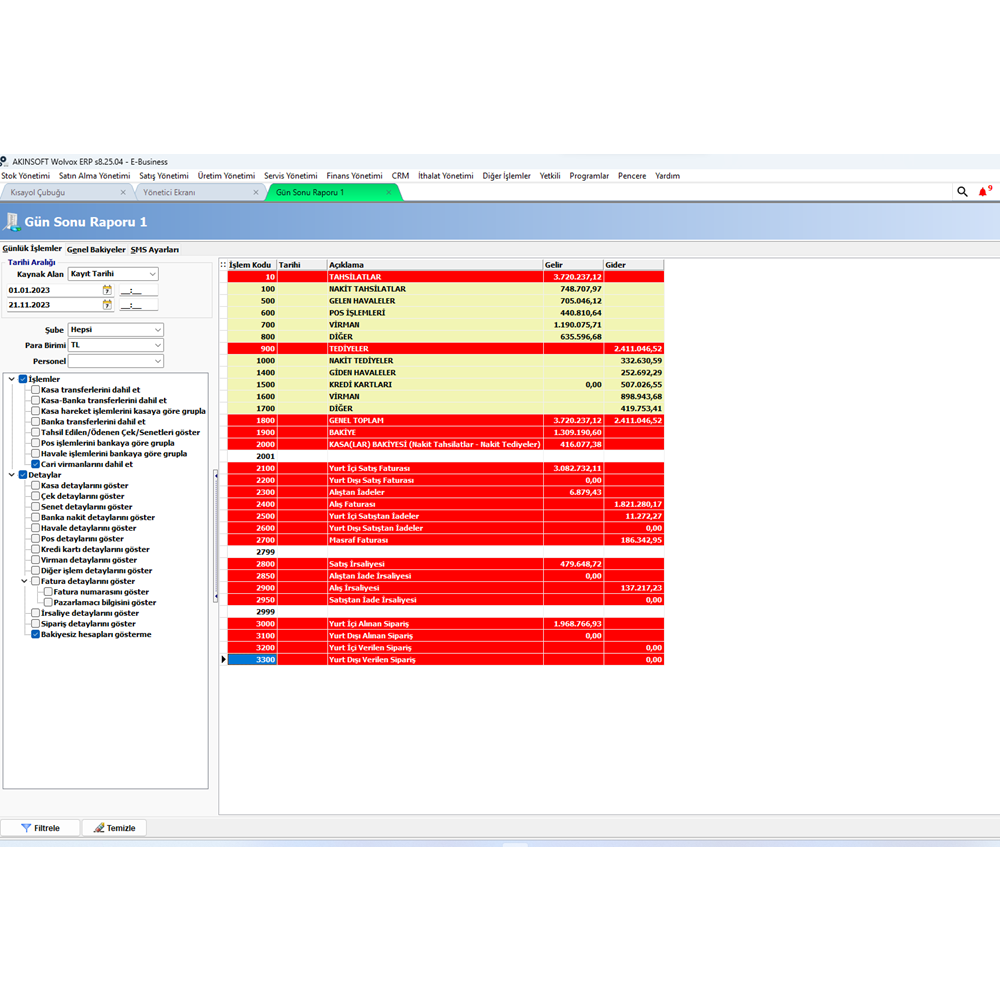Click the start time input field
1000x1000 pixels.
138,290
